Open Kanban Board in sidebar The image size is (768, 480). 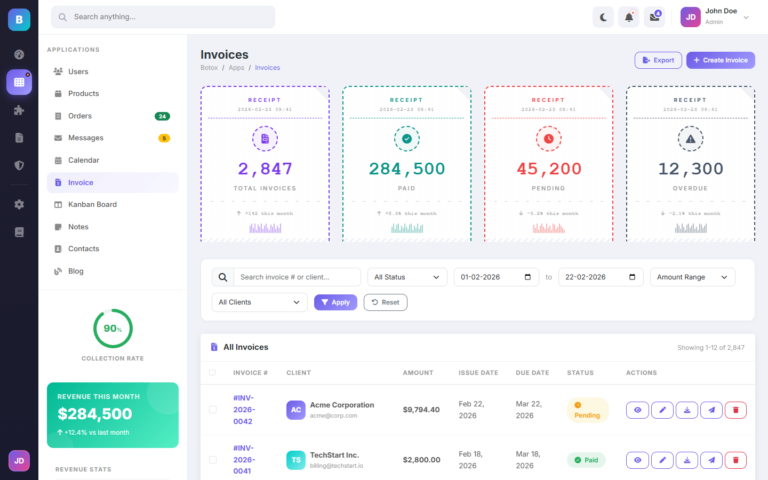[92, 204]
